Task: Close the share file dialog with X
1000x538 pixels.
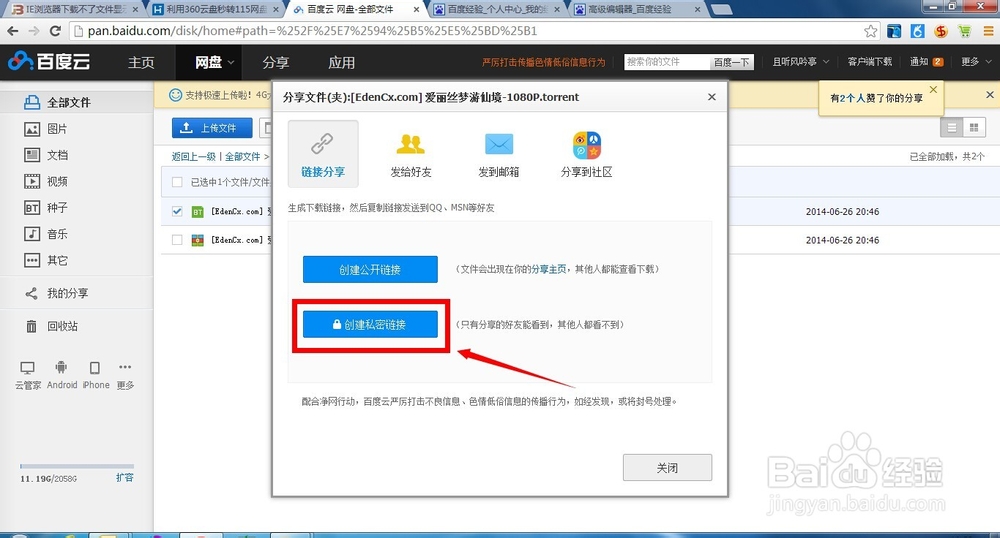Action: click(712, 97)
